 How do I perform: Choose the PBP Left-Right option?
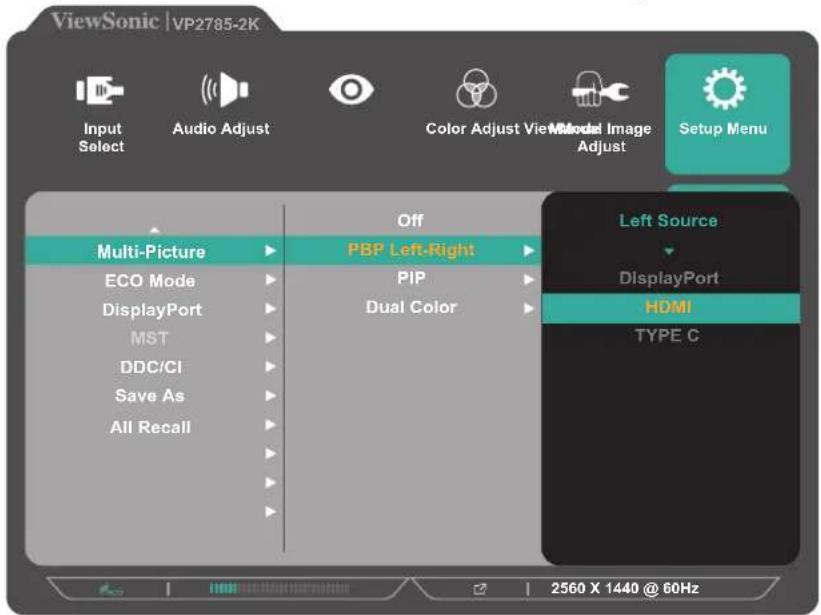tap(411, 250)
